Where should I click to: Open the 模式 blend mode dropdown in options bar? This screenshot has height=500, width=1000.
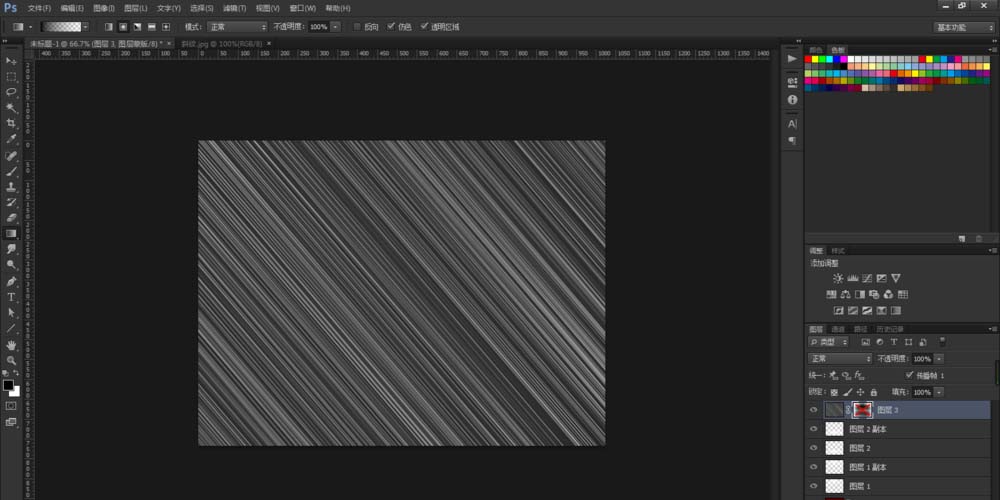(237, 27)
